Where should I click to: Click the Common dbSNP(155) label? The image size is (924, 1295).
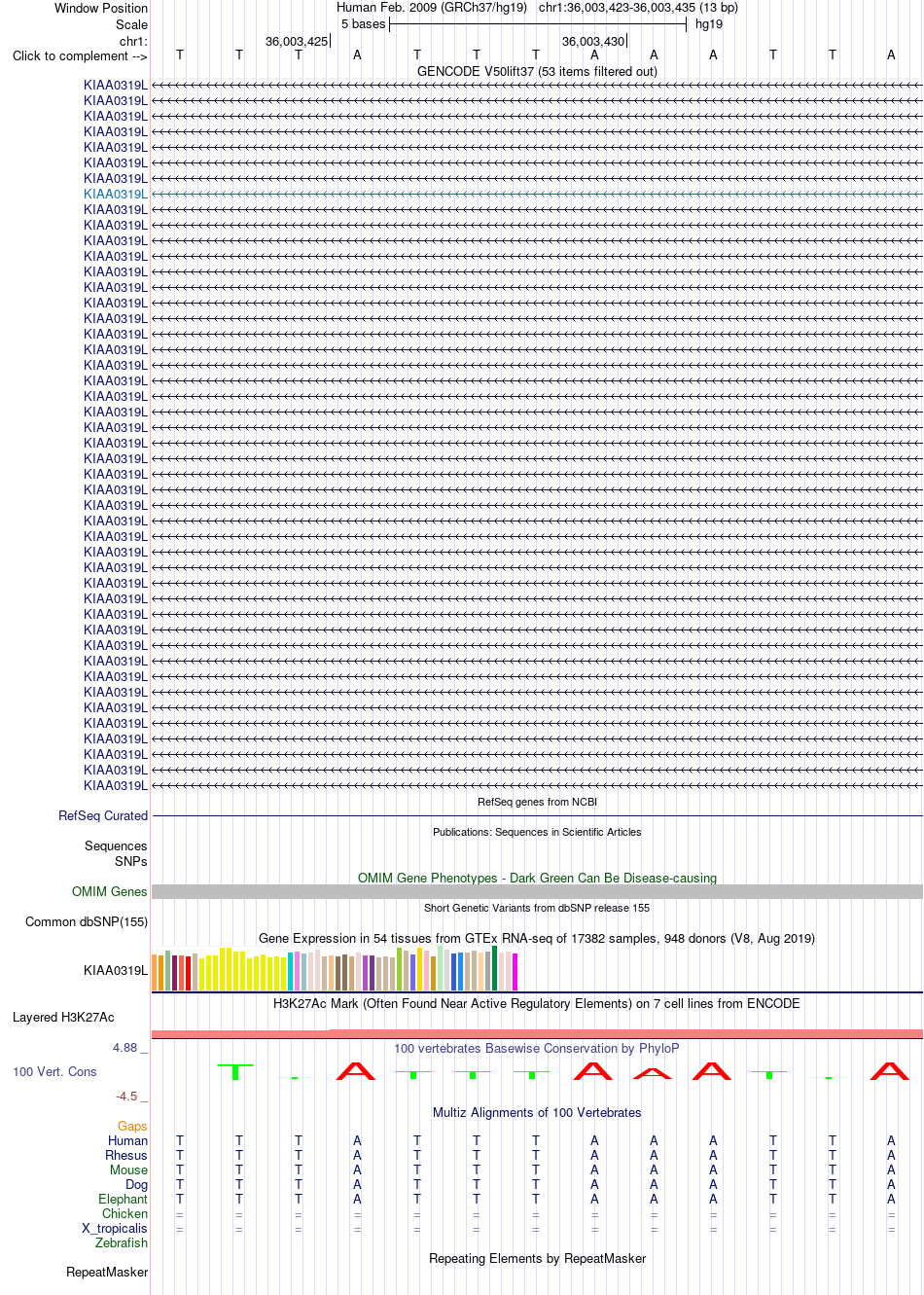point(87,921)
